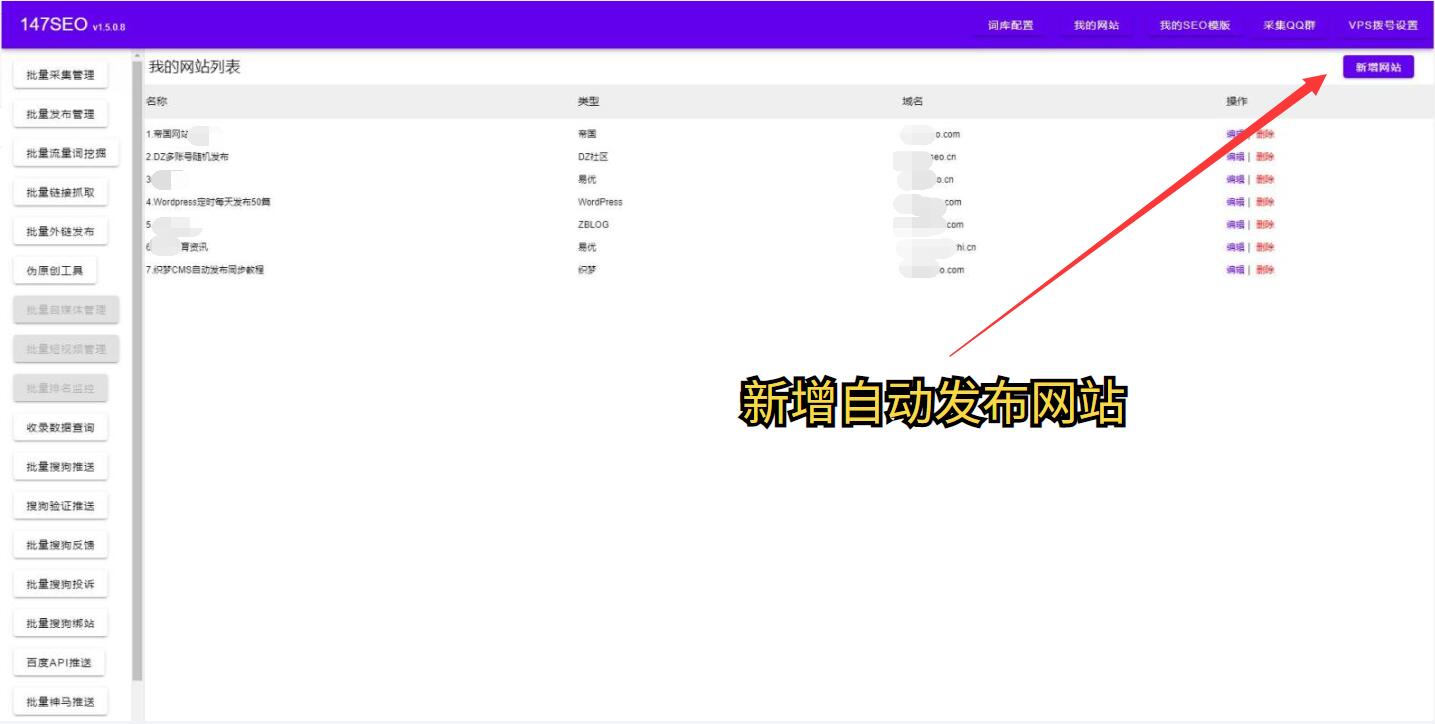
Task: Open 批量搜狗推送 sidebar button
Action: tap(60, 467)
